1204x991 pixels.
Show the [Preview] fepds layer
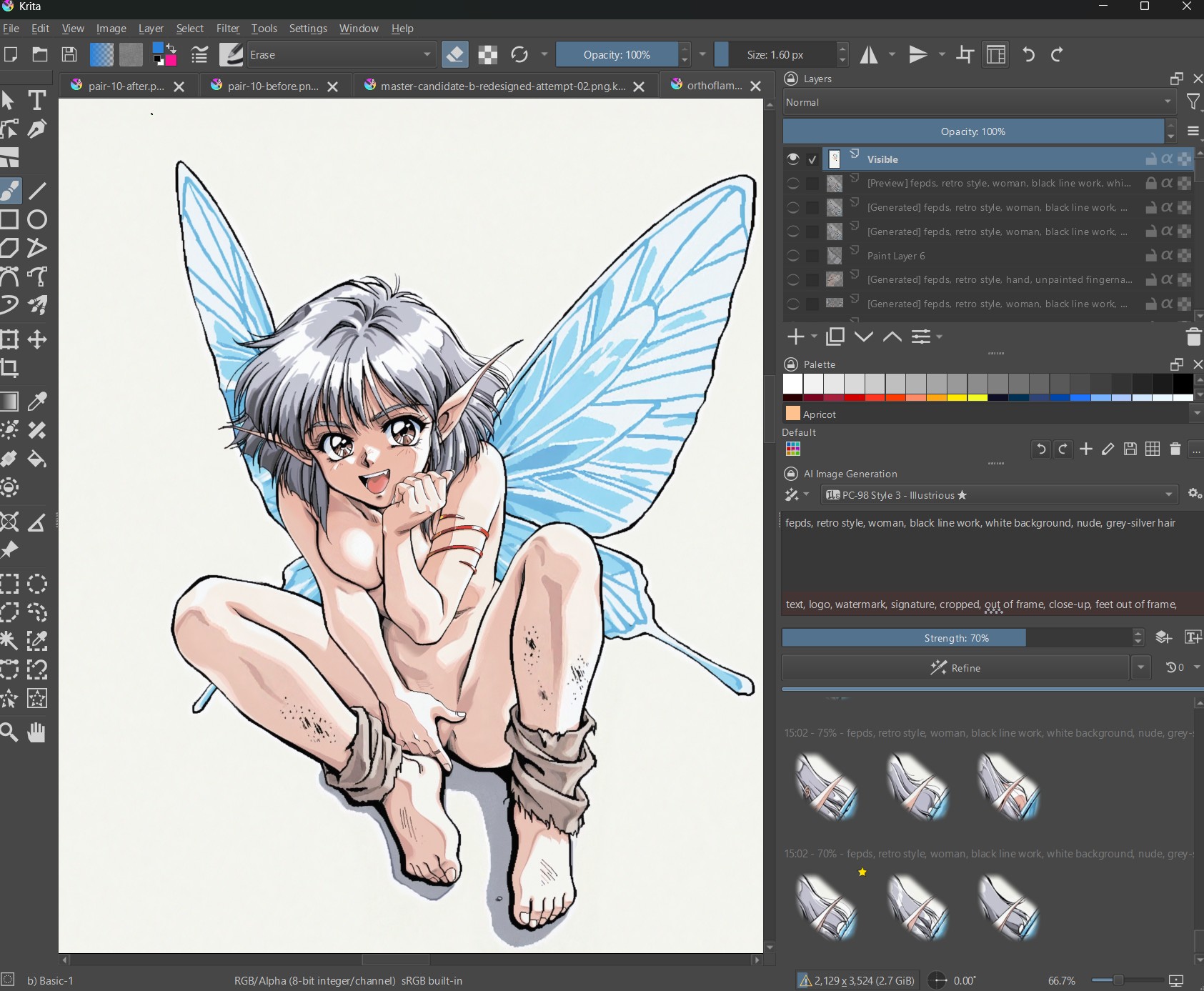coord(792,184)
